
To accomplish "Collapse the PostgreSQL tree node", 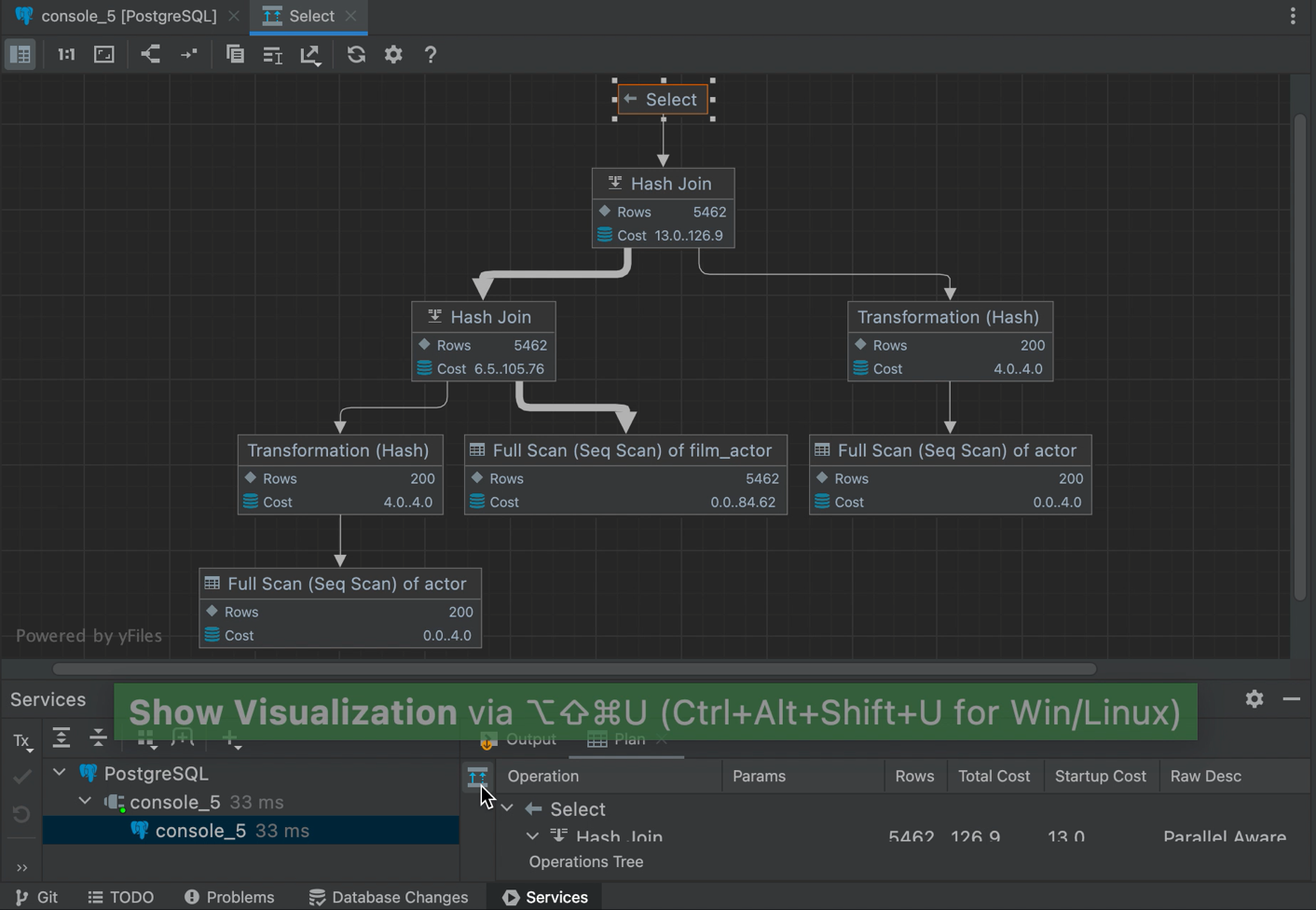I will coord(60,773).
